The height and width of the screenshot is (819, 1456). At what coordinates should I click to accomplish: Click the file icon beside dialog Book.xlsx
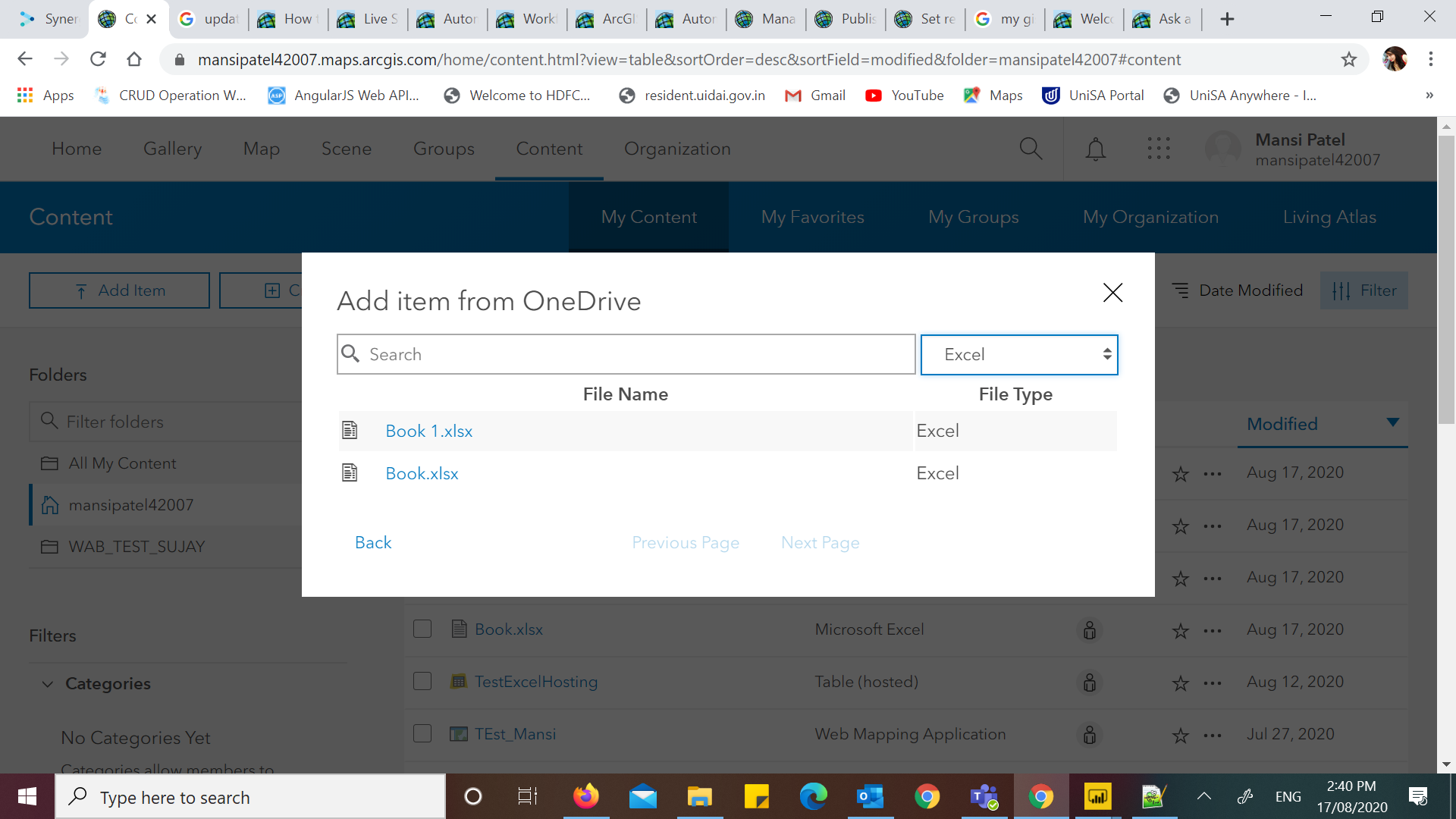coord(350,473)
